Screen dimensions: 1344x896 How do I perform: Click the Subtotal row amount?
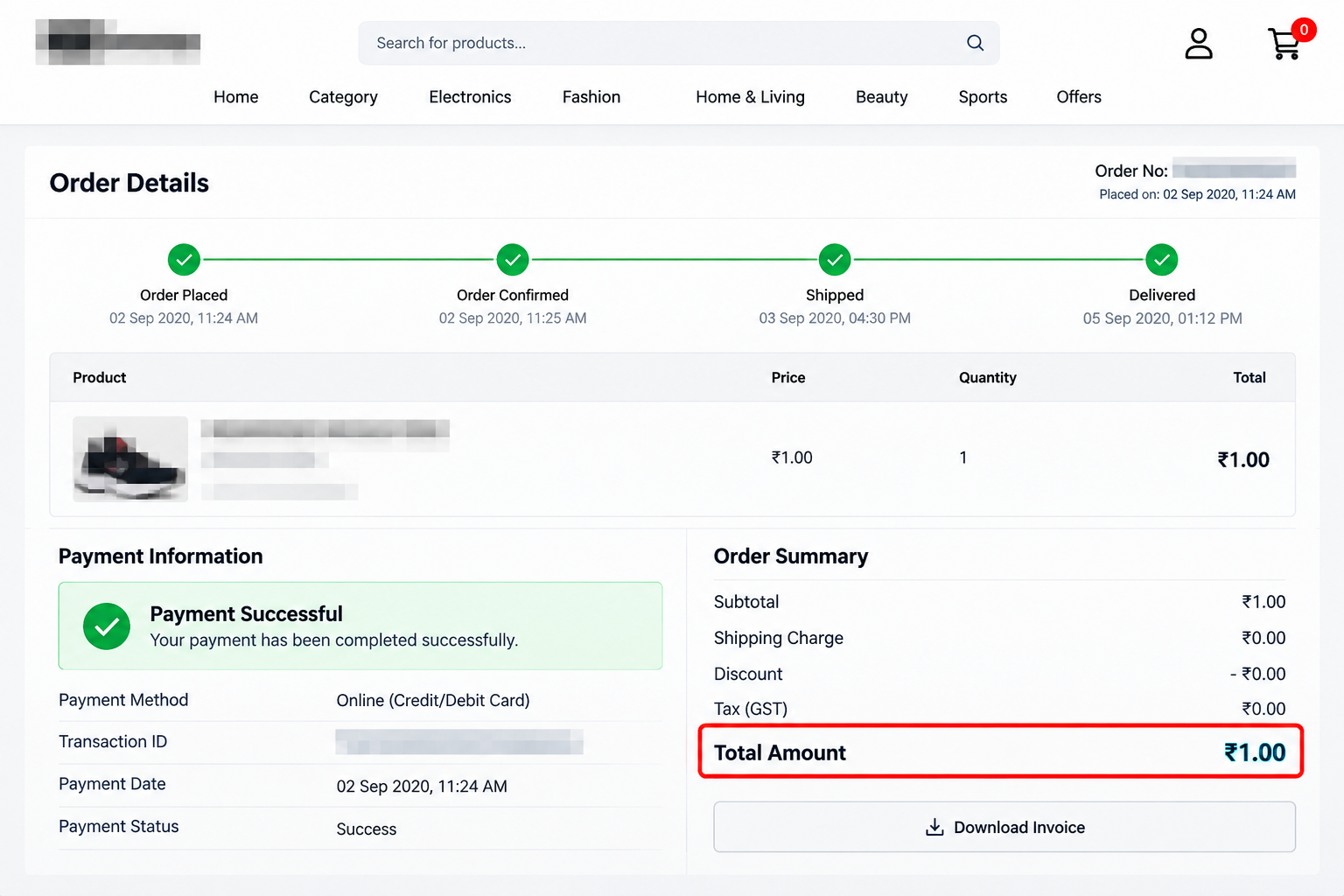[x=1263, y=602]
